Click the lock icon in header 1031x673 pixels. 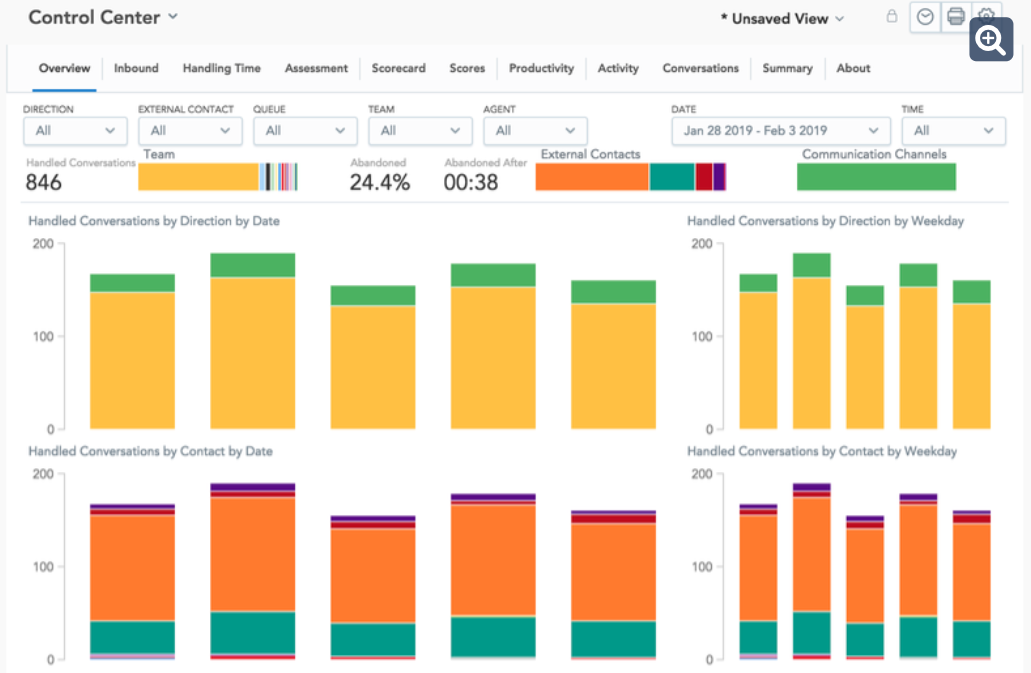[892, 16]
